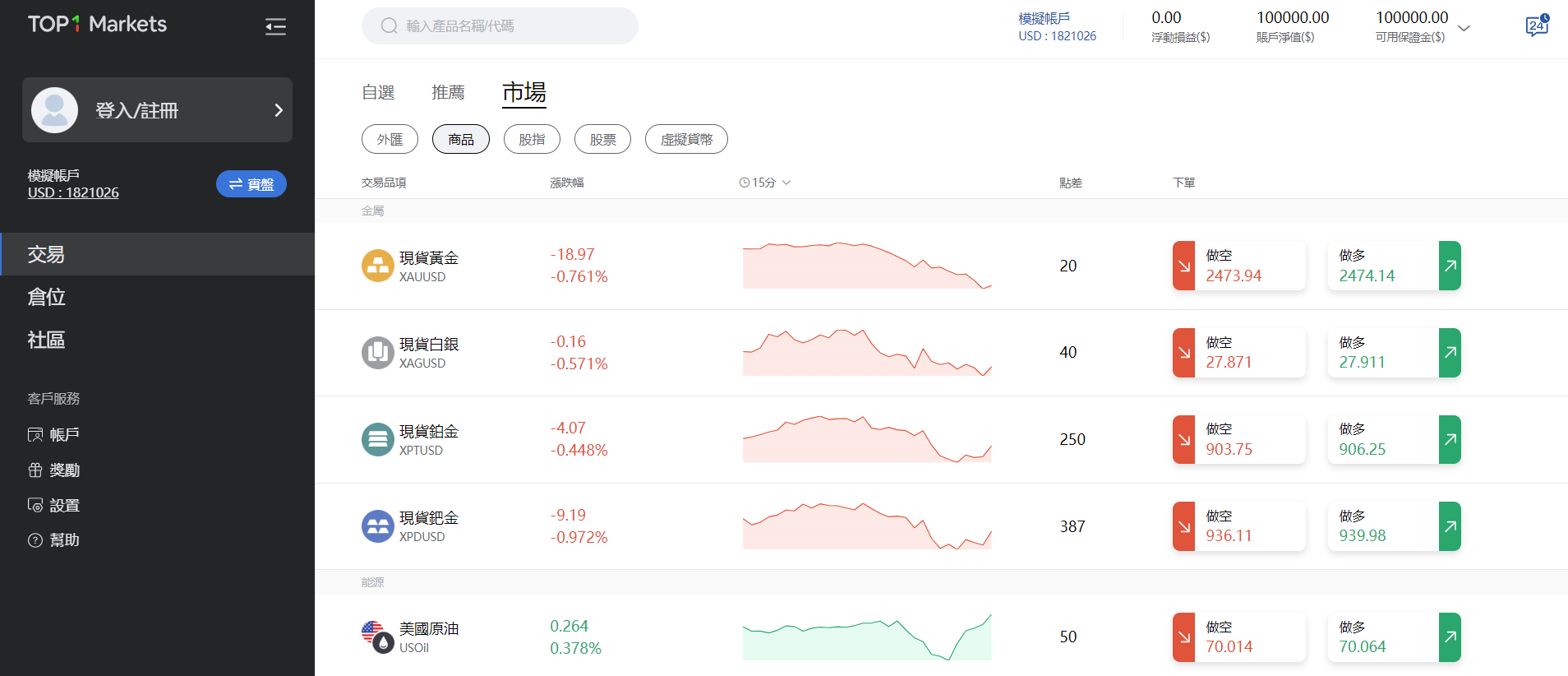Click the platinum XPTUSD icon
Screen dimensions: 1568x676
(378, 439)
